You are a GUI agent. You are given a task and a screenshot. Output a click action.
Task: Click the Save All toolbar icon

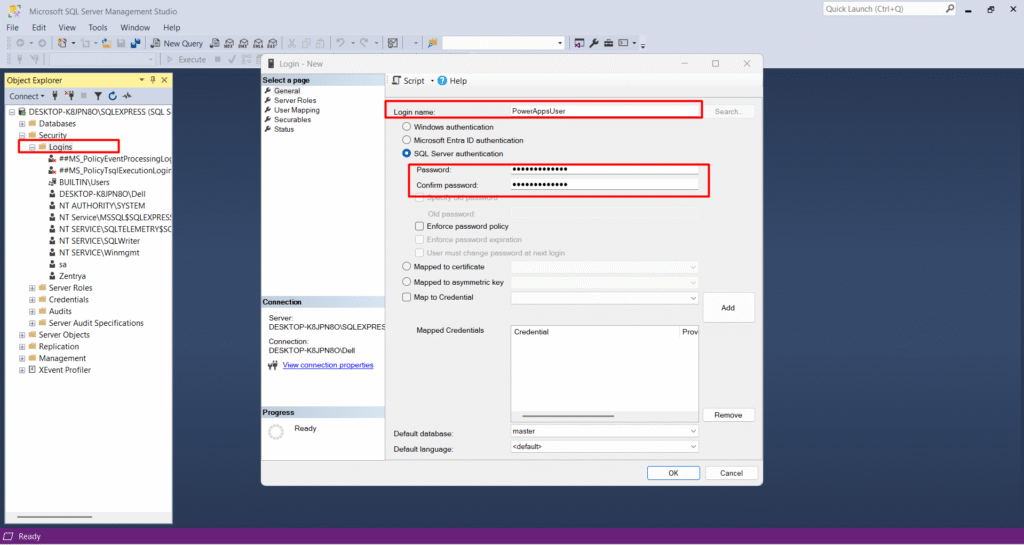133,43
